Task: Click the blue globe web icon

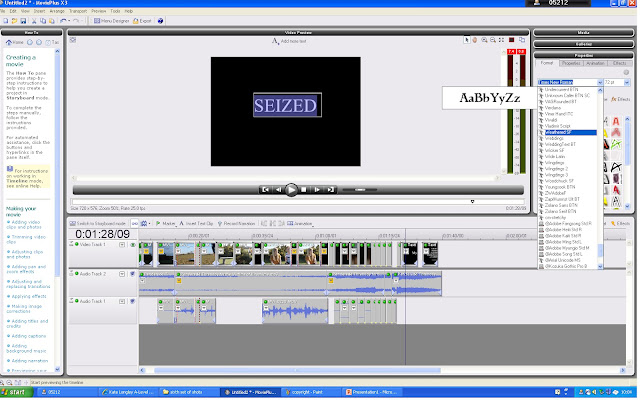Action: (160, 21)
